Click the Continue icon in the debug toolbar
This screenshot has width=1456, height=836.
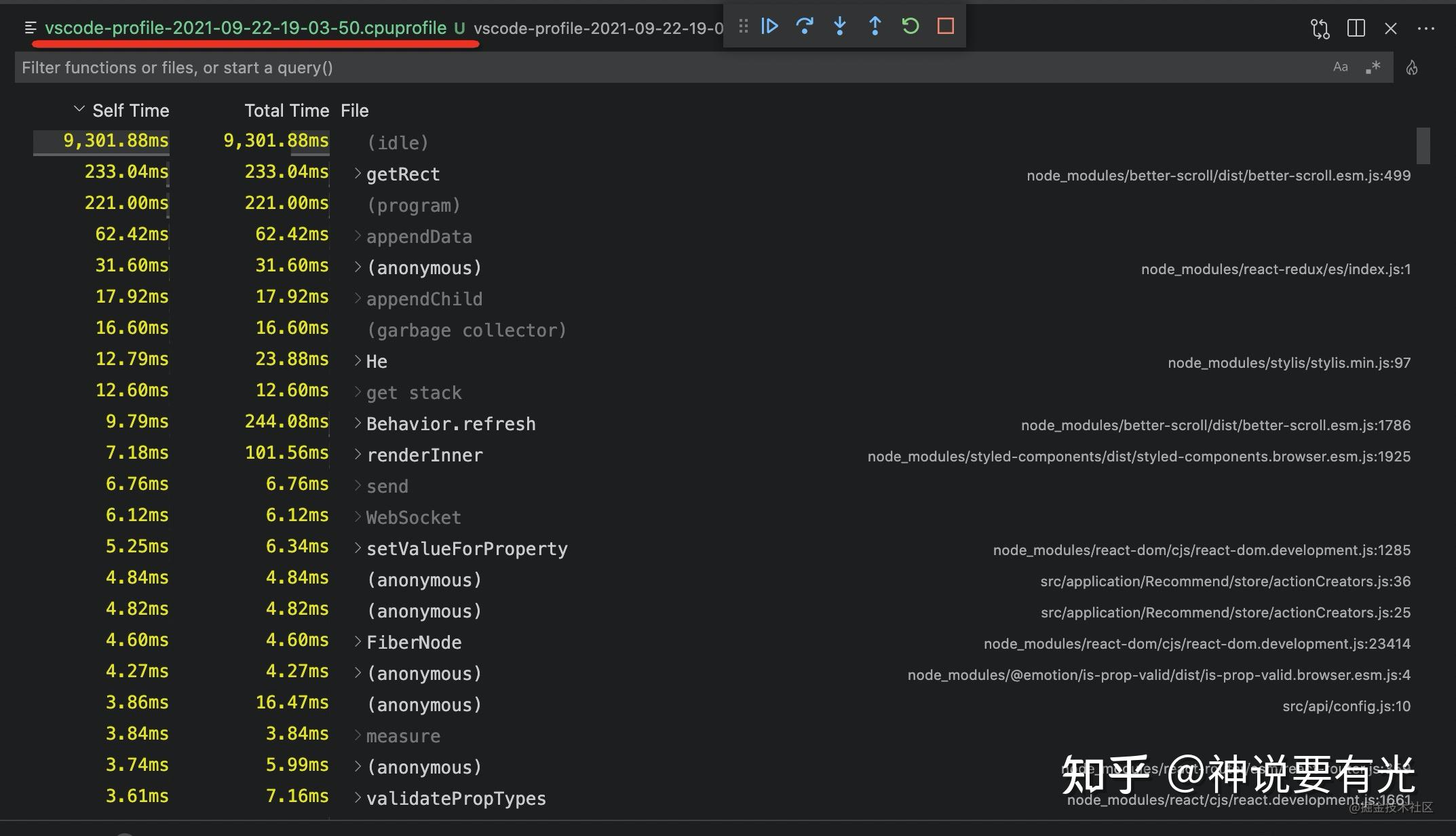769,26
